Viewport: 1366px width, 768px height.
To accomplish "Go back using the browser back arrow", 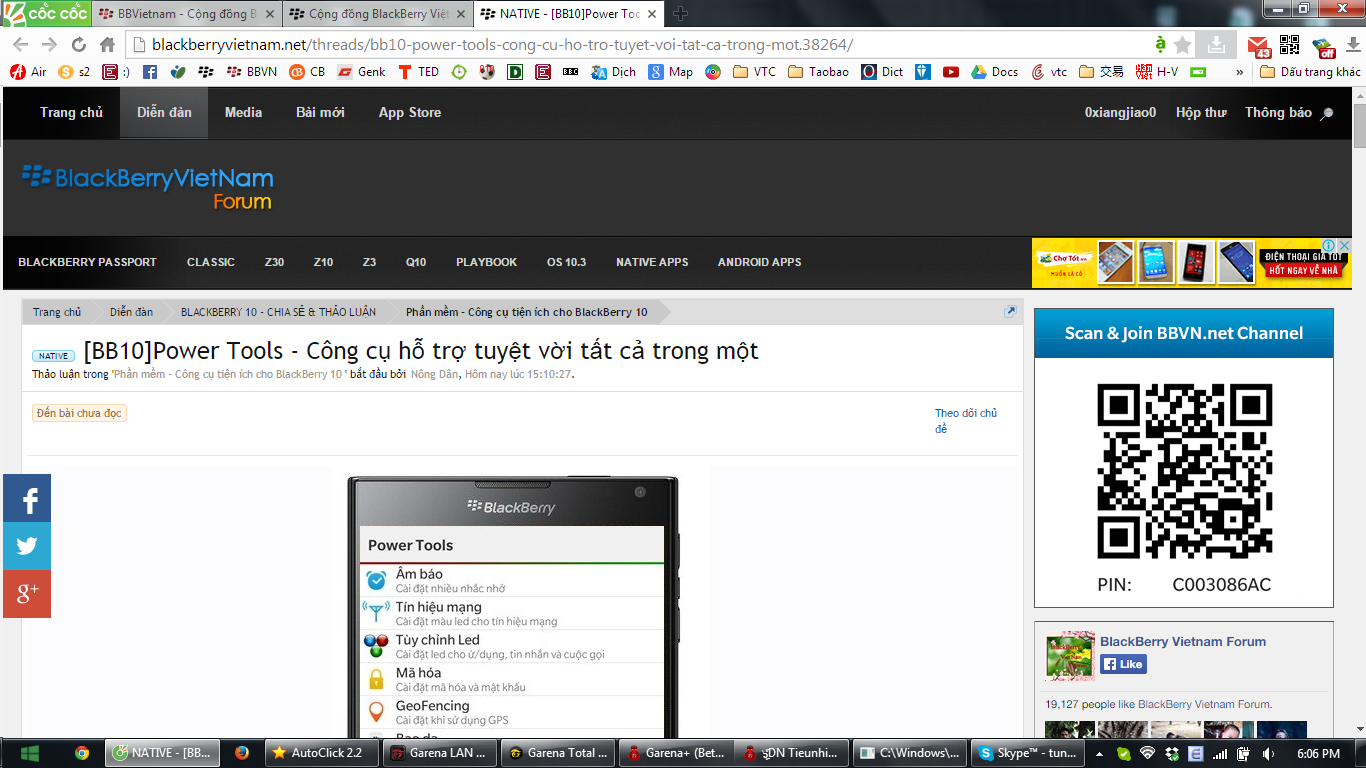I will (x=20, y=45).
